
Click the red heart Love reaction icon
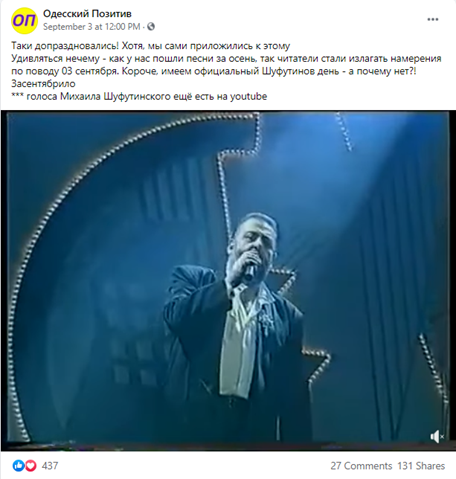30,466
